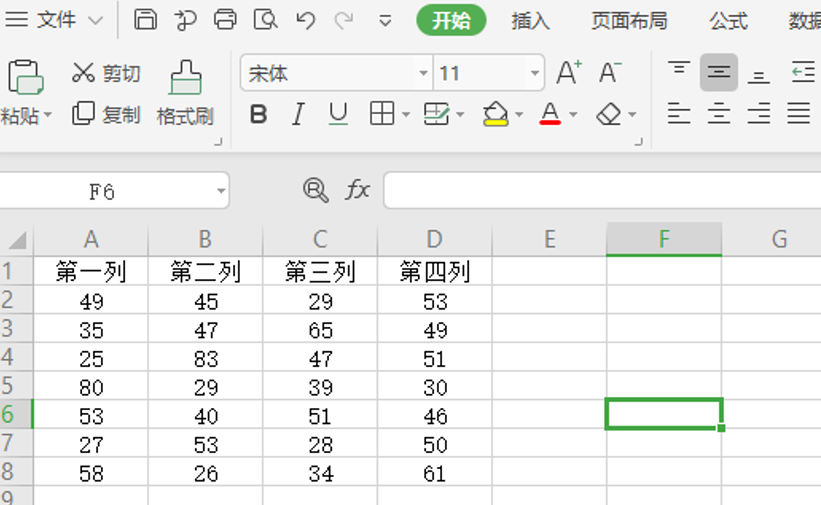Click the Save icon in quick access toolbar
821x505 pixels.
tap(145, 20)
